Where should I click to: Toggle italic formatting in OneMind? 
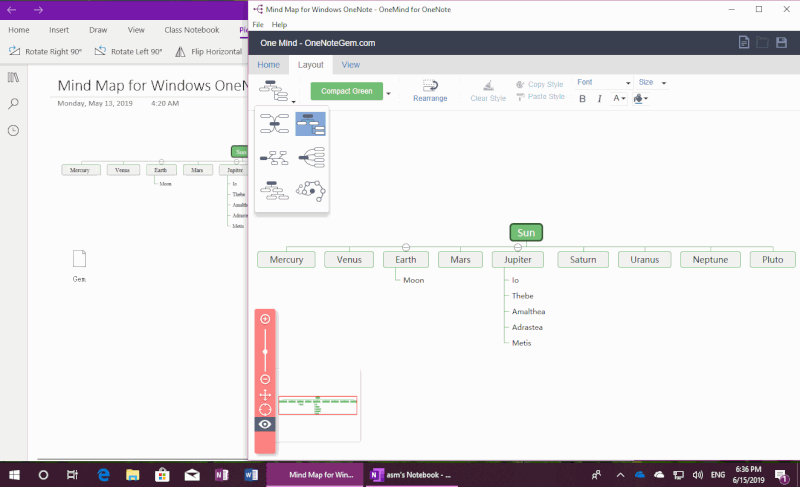[599, 99]
